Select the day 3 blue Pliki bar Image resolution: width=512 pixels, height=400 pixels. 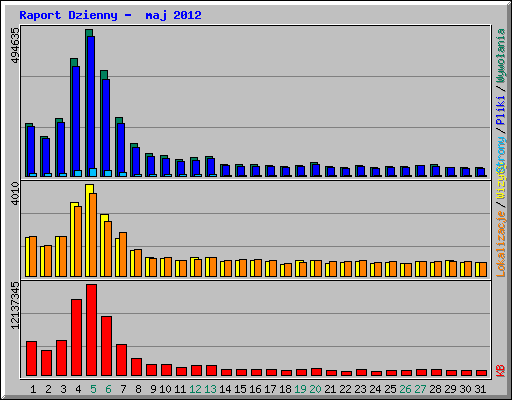point(61,149)
